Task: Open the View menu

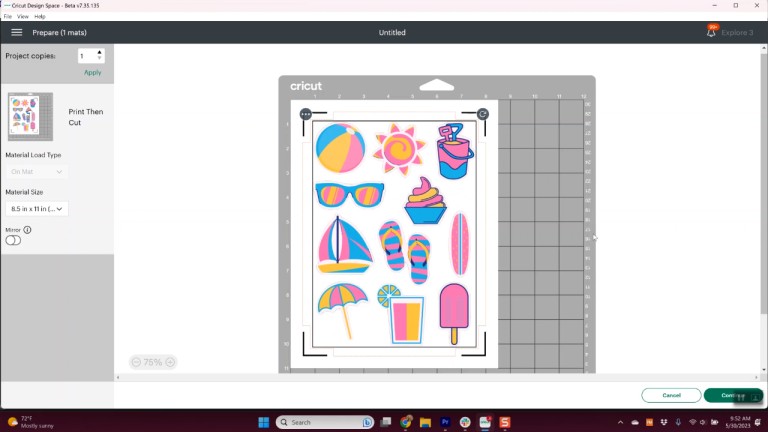Action: pos(23,16)
